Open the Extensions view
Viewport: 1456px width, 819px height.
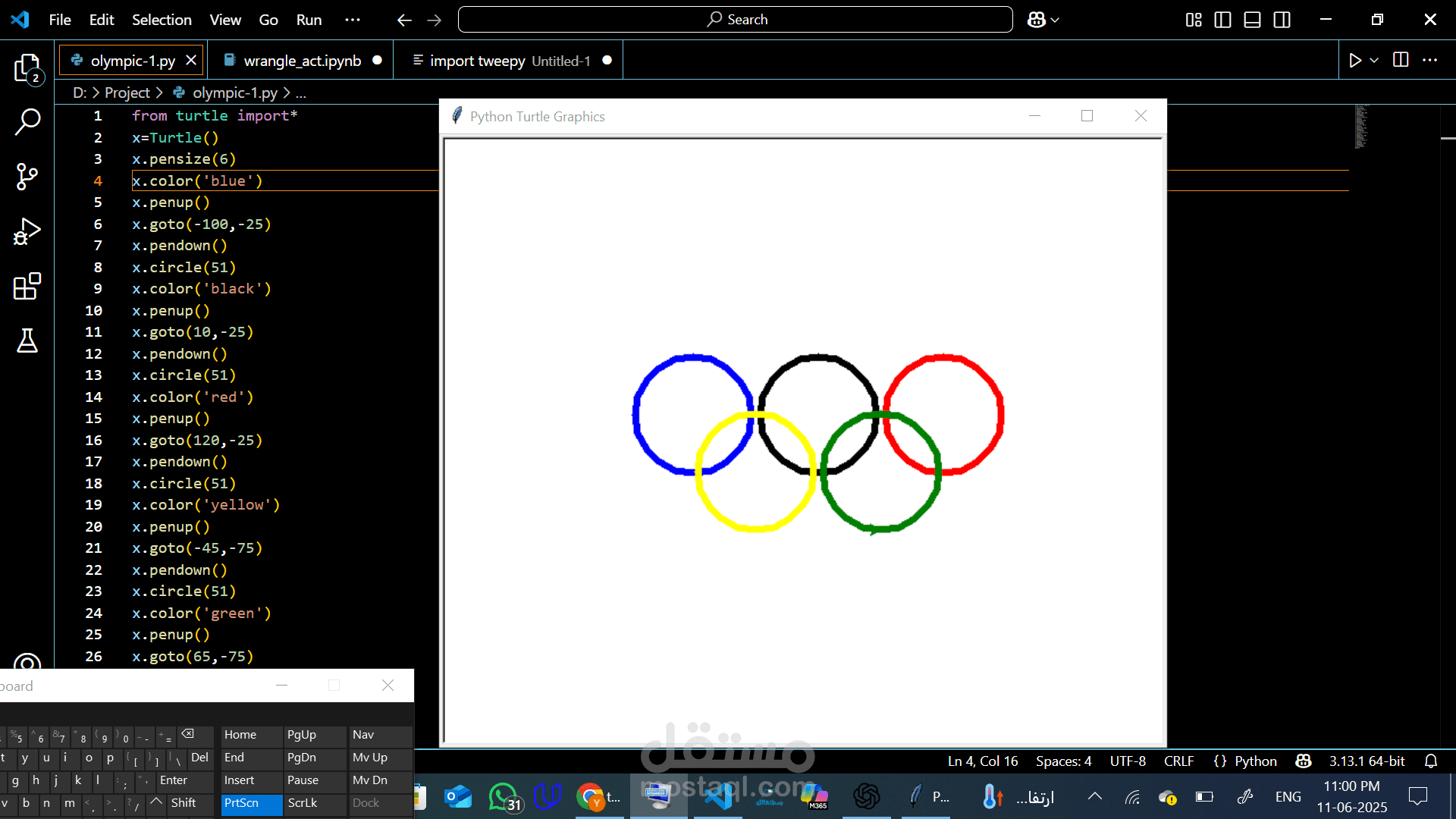(27, 286)
